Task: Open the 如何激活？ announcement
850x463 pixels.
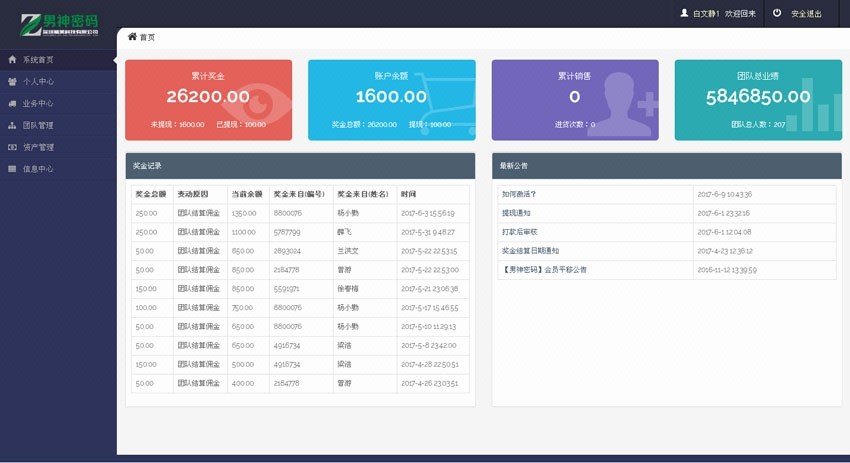Action: 519,194
